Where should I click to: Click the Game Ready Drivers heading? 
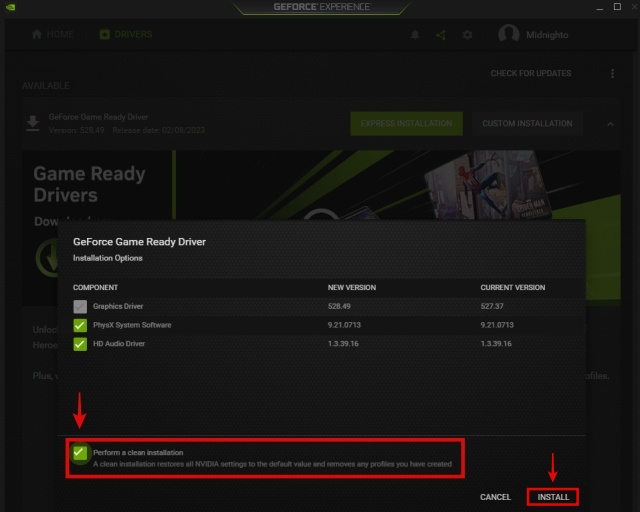pyautogui.click(x=89, y=185)
